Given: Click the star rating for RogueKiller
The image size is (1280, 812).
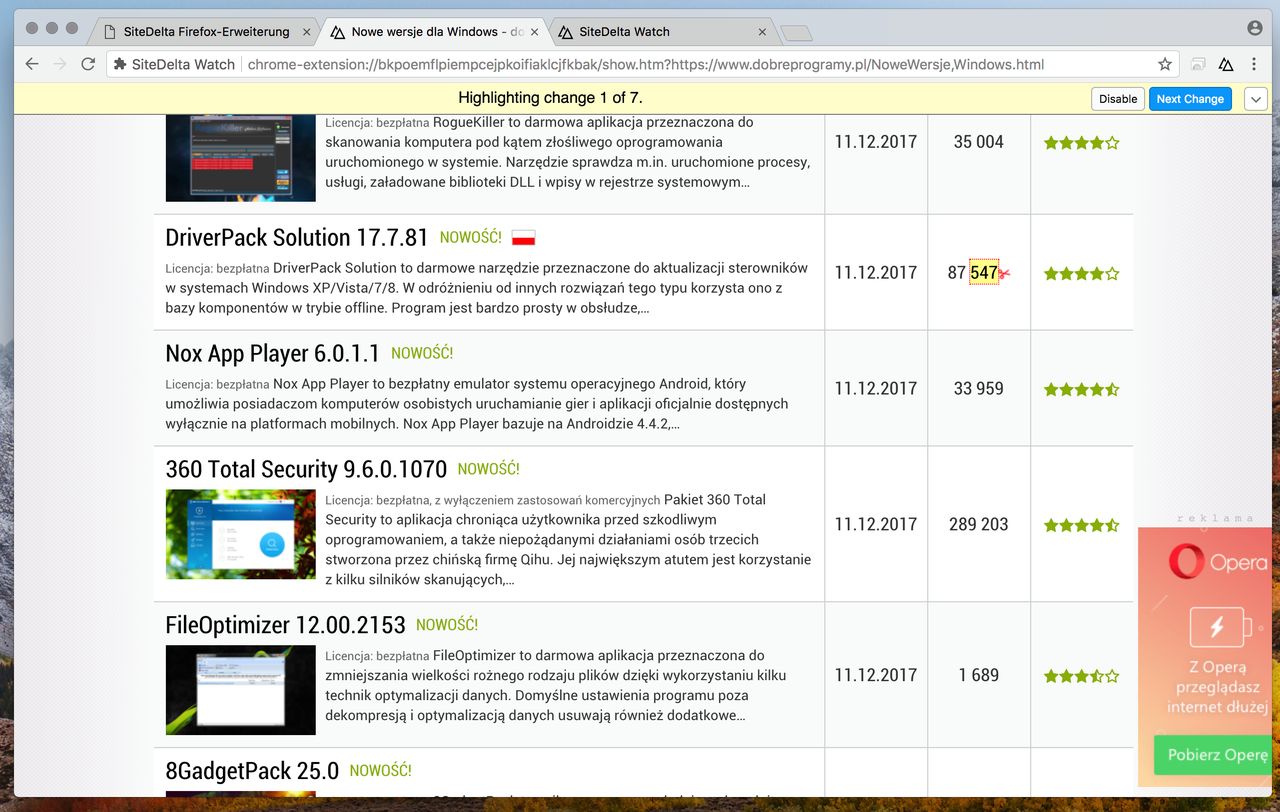Looking at the screenshot, I should (x=1081, y=143).
